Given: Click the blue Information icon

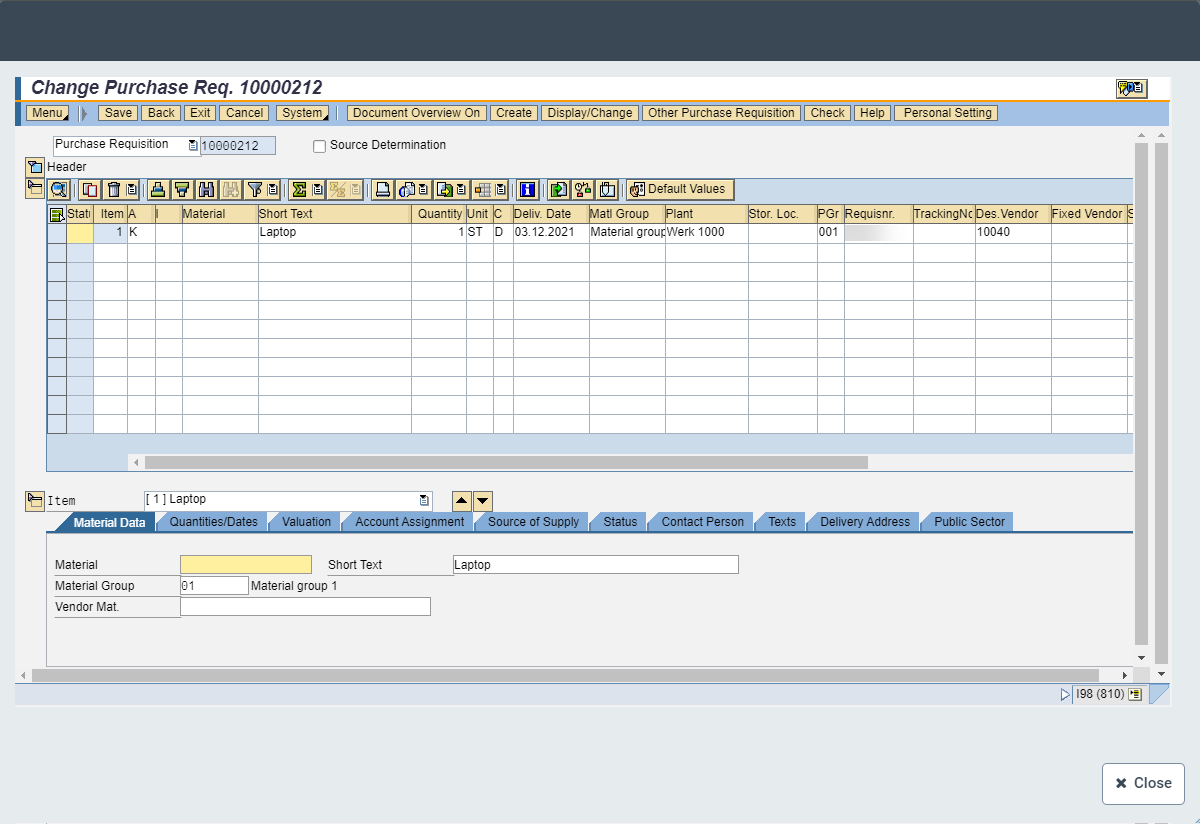Looking at the screenshot, I should point(528,189).
